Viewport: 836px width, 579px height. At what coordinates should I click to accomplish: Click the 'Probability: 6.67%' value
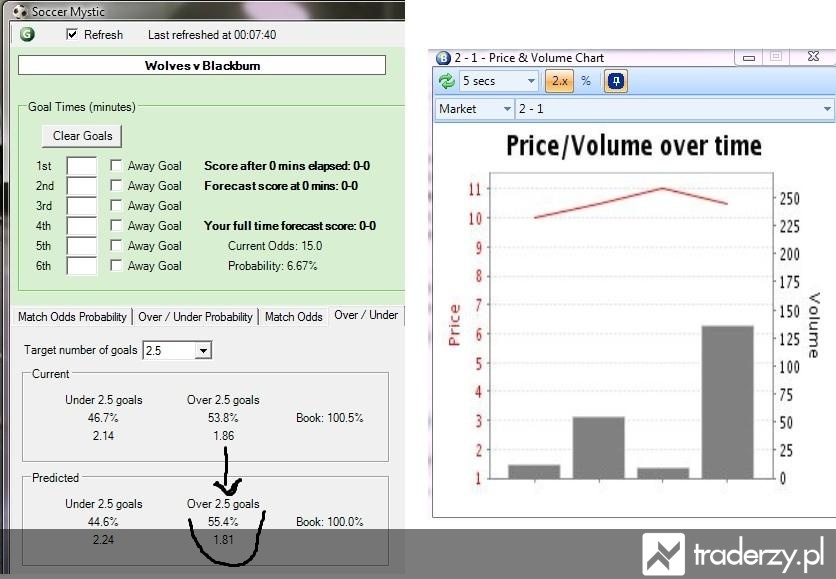tap(272, 266)
